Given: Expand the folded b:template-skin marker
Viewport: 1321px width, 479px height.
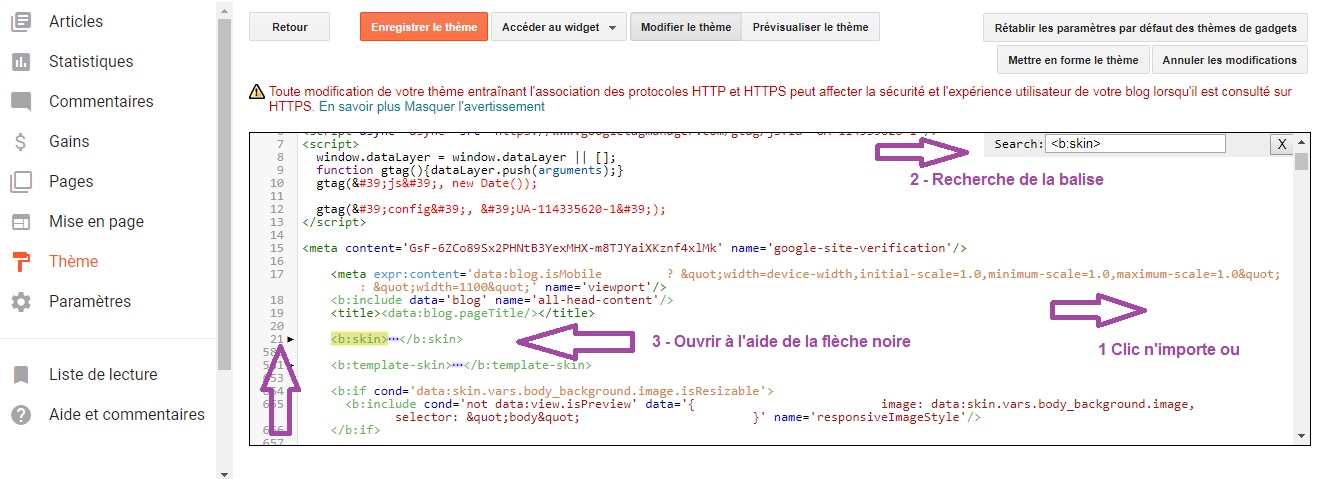Looking at the screenshot, I should (x=457, y=365).
